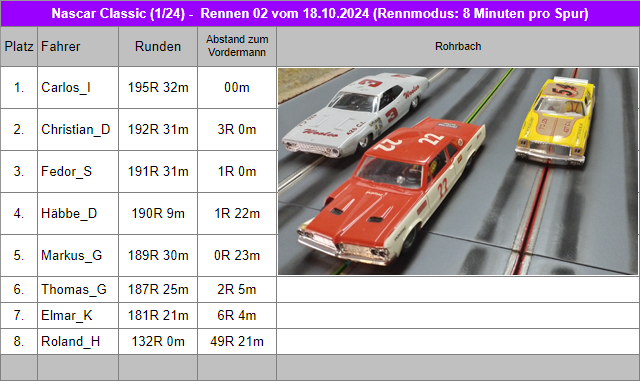This screenshot has width=640, height=381.
Task: Open the slot car race photo
Action: [458, 172]
